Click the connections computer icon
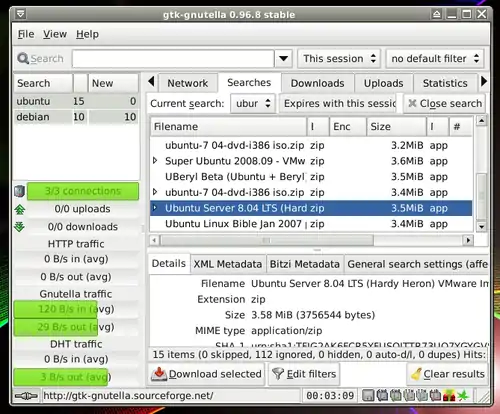This screenshot has width=500, height=414. [x=20, y=191]
